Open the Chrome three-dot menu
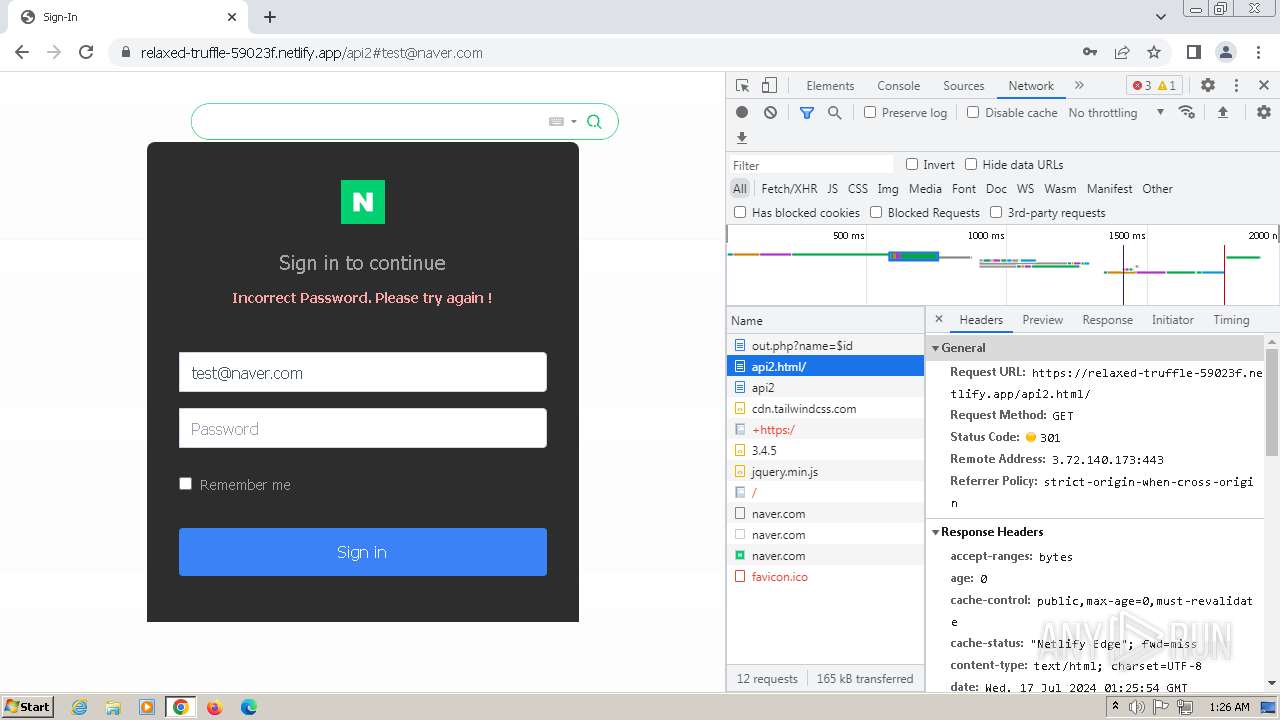The height and width of the screenshot is (720, 1280). pos(1257,52)
